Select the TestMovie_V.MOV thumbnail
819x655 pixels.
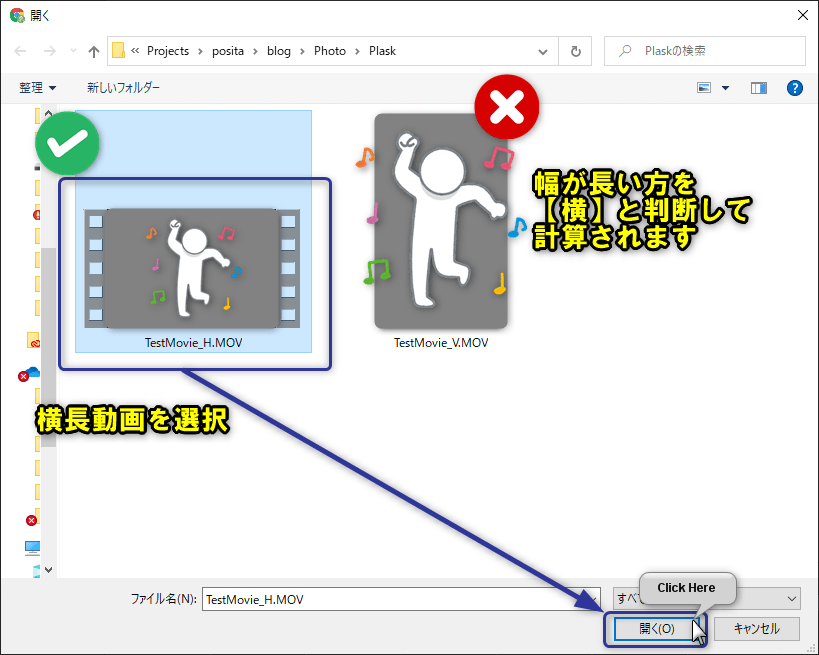click(x=441, y=221)
